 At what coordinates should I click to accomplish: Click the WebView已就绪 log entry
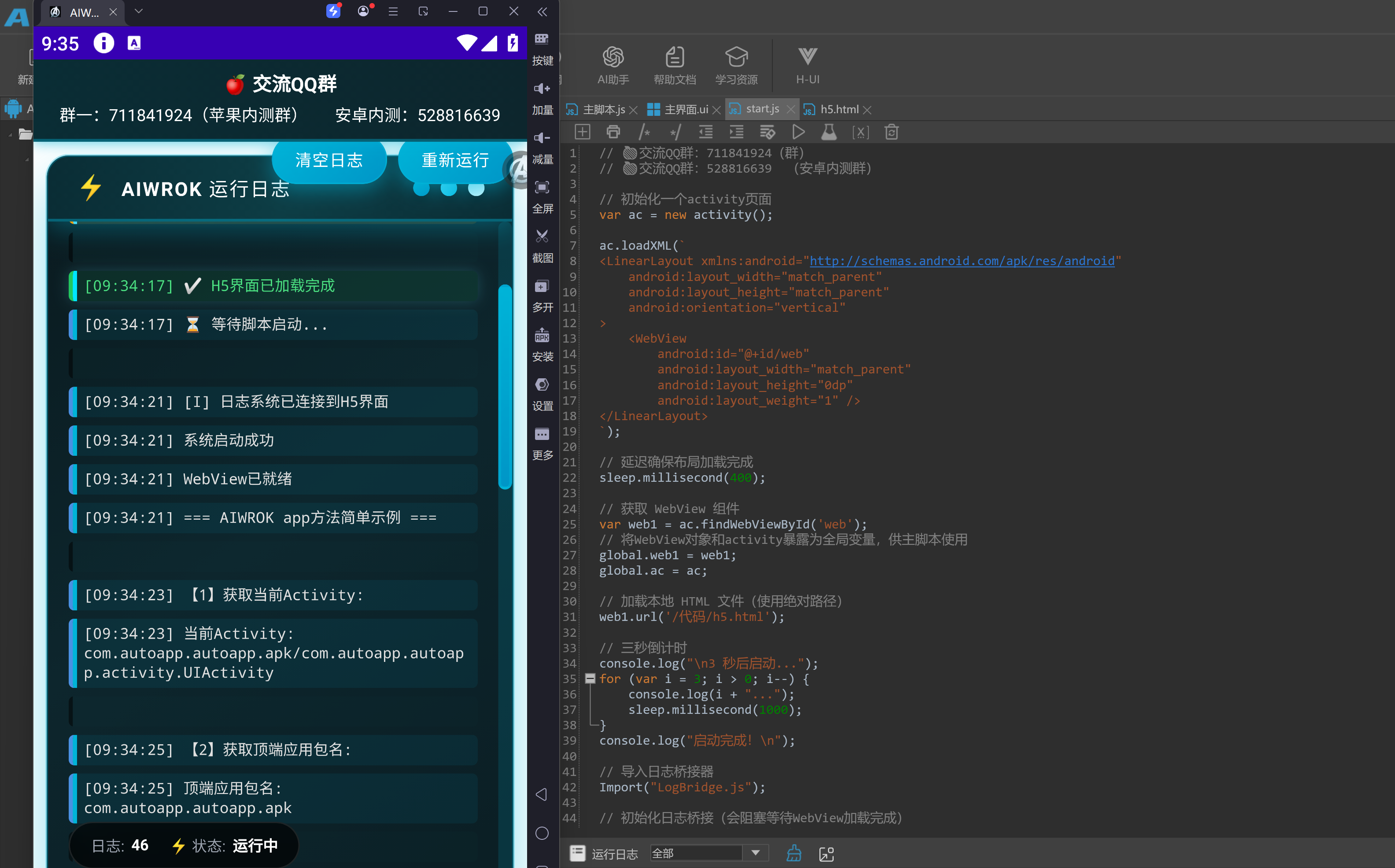tap(273, 479)
